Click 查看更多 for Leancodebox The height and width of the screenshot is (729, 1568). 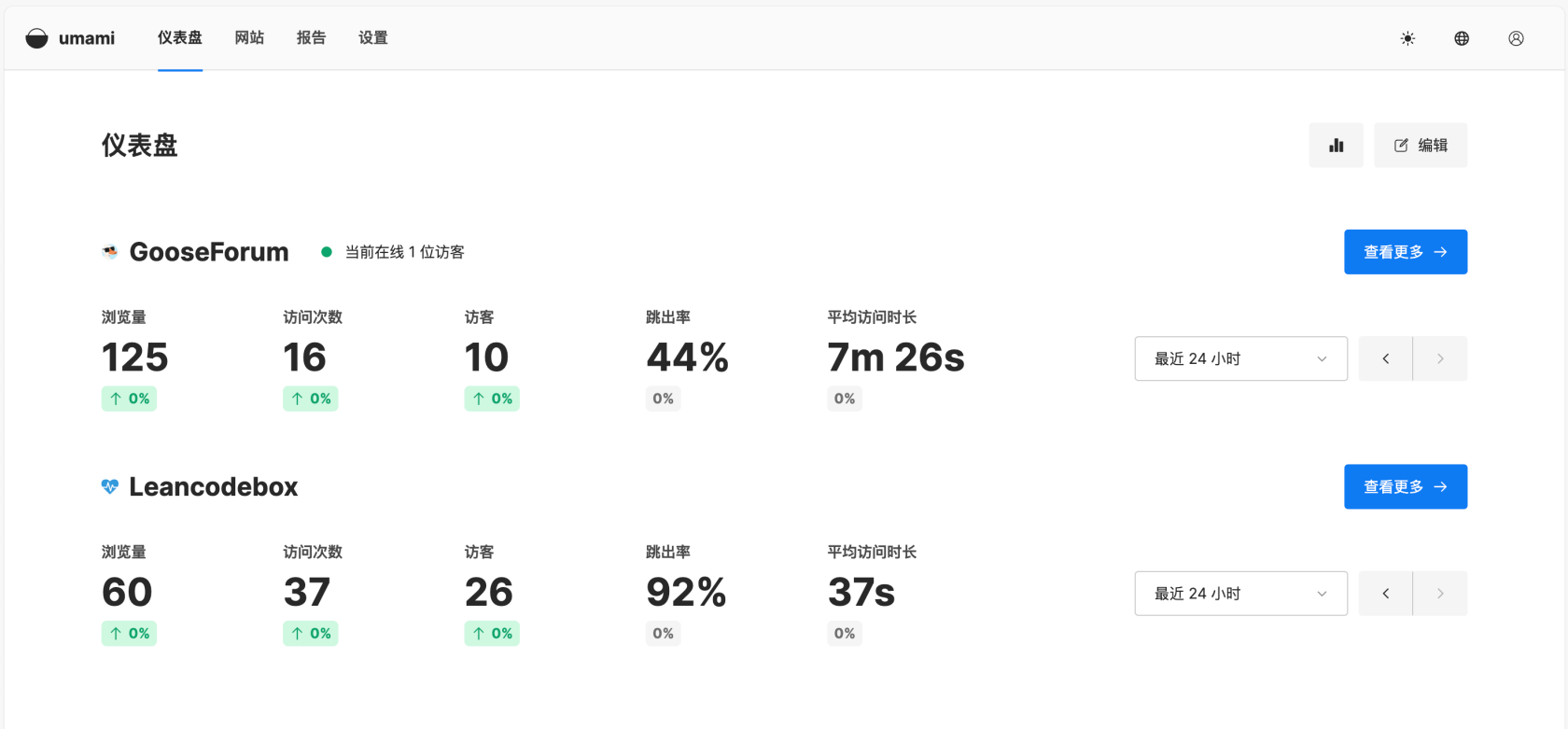1406,486
